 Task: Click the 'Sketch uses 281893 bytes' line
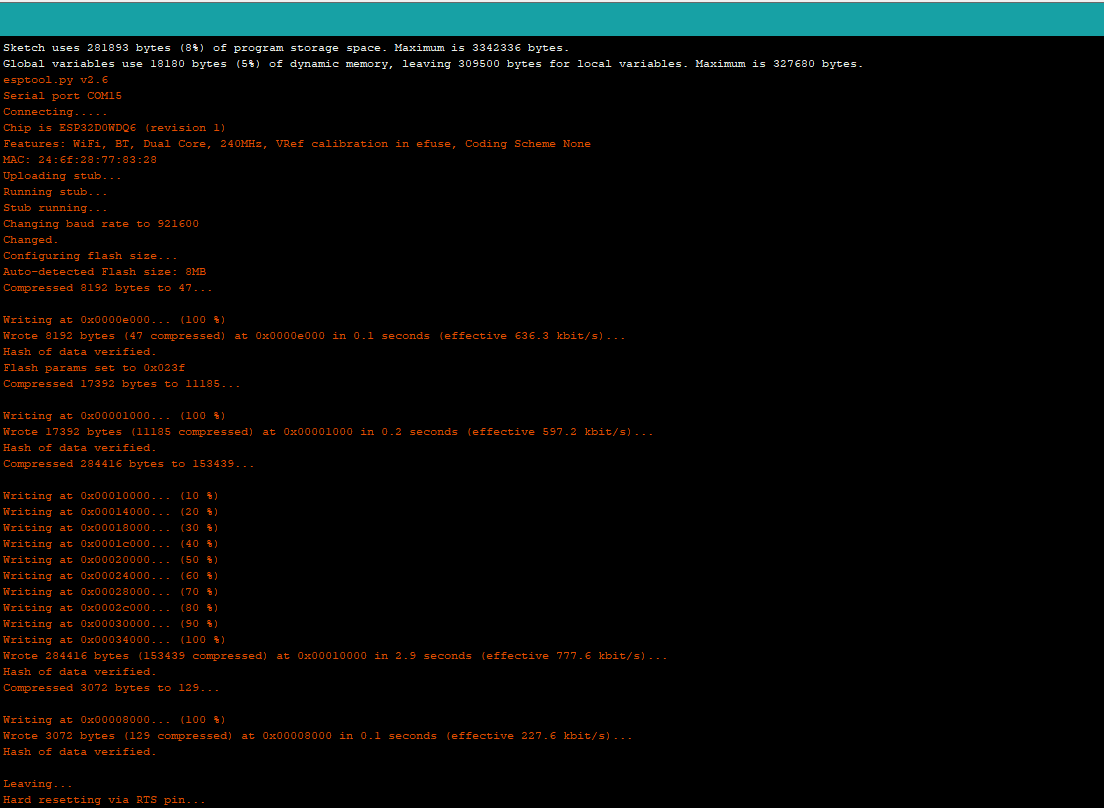286,48
